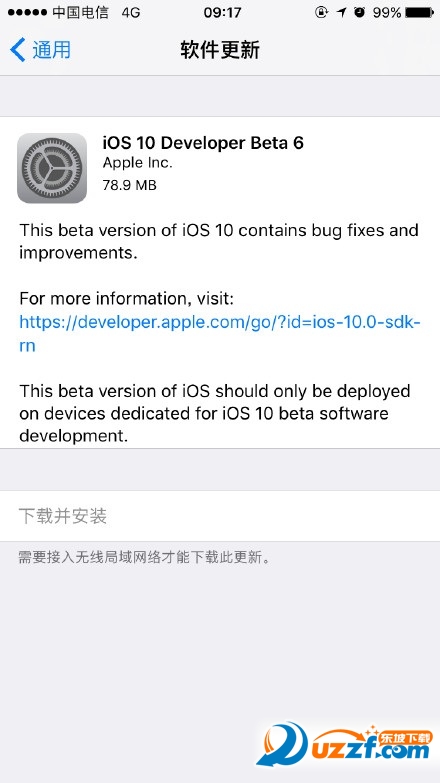Tap the 99% battery percentage text
This screenshot has height=783, width=440.
pyautogui.click(x=387, y=12)
